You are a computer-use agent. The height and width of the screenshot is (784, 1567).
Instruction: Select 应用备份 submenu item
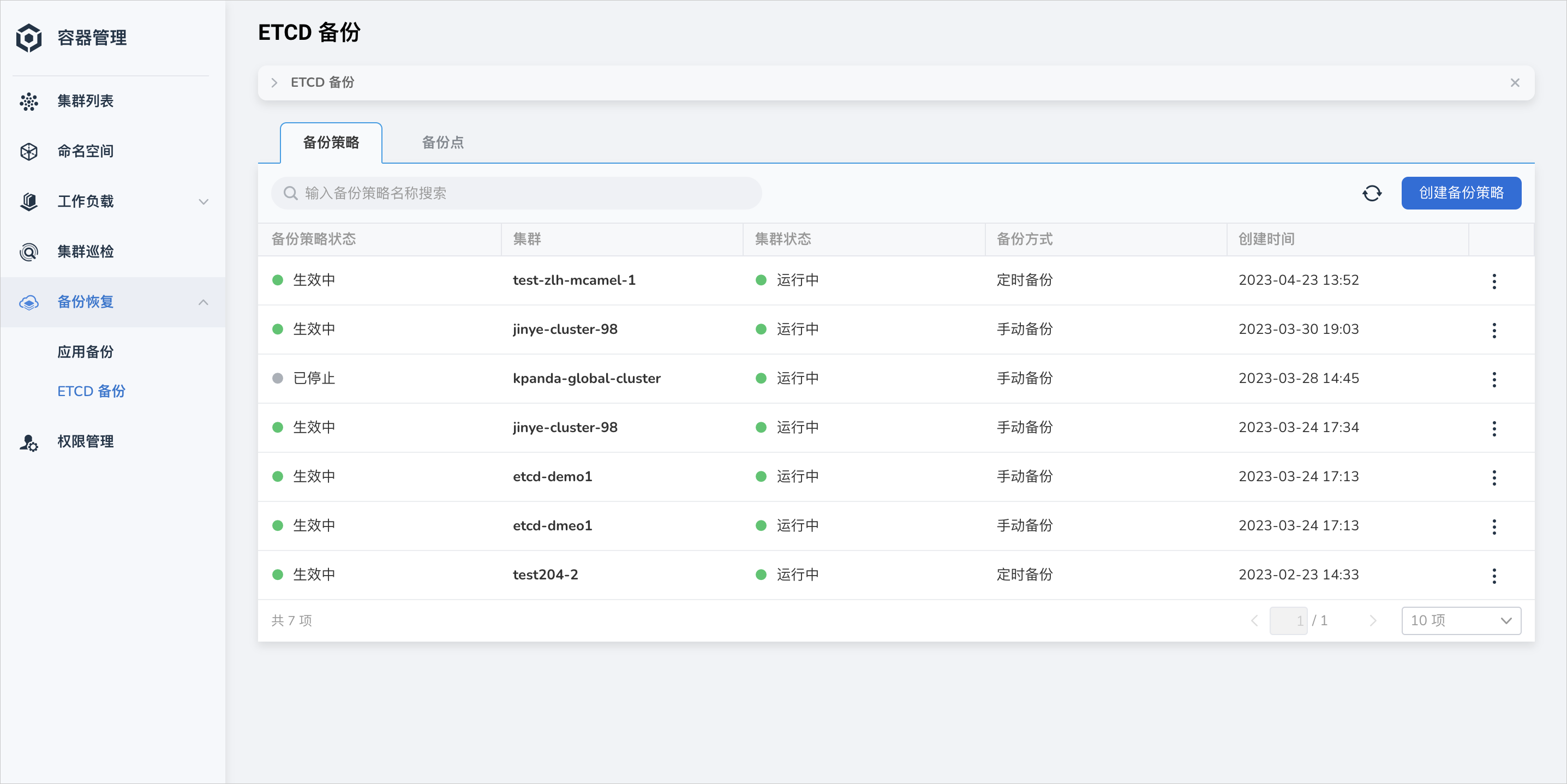click(x=85, y=352)
